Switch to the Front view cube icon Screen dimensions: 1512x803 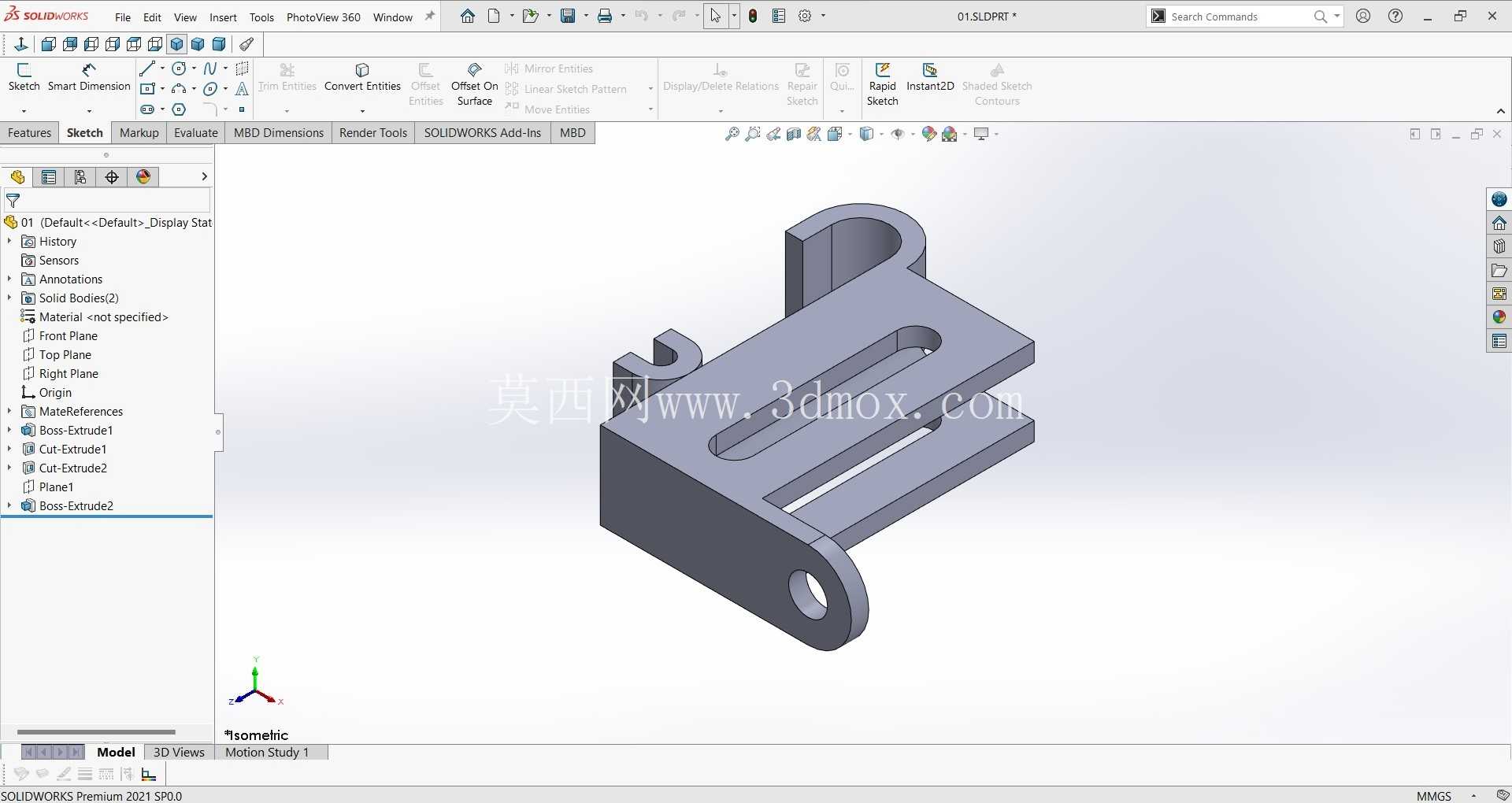coord(49,44)
